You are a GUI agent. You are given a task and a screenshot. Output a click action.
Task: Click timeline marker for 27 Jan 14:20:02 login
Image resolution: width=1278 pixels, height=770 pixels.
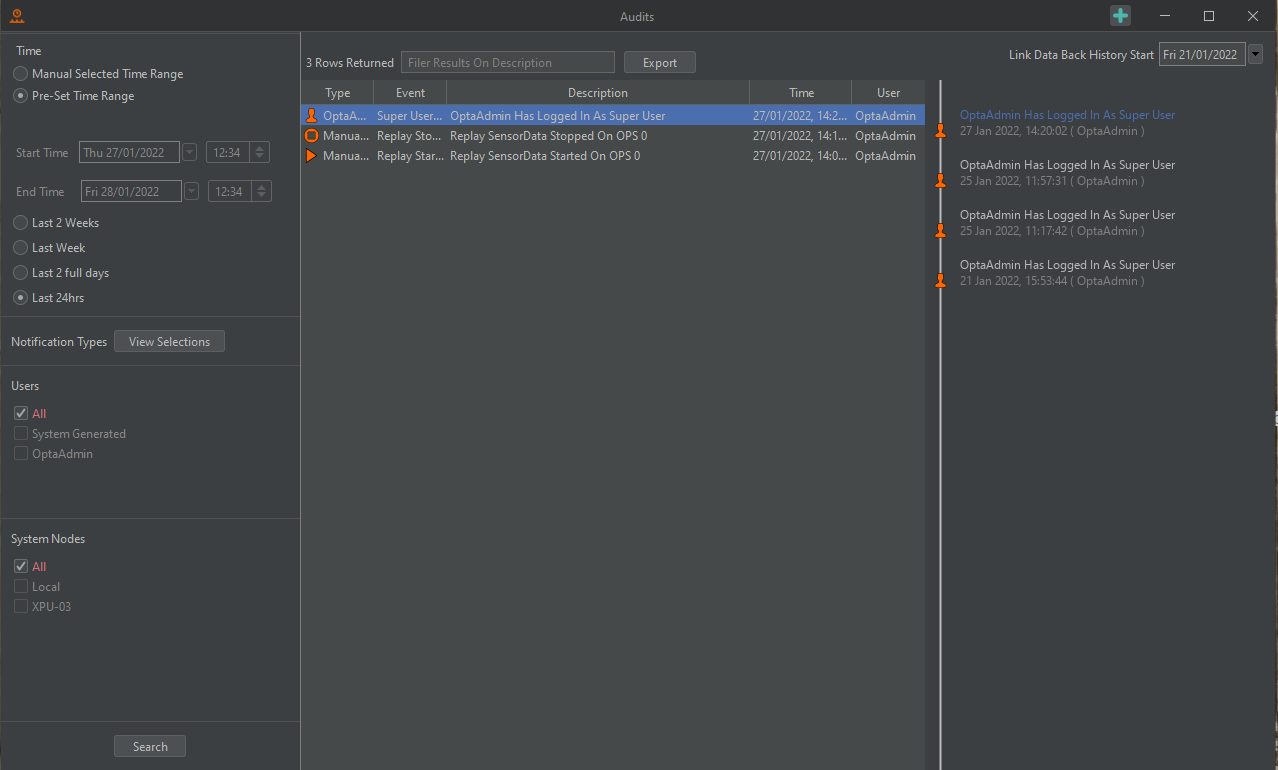pyautogui.click(x=940, y=130)
